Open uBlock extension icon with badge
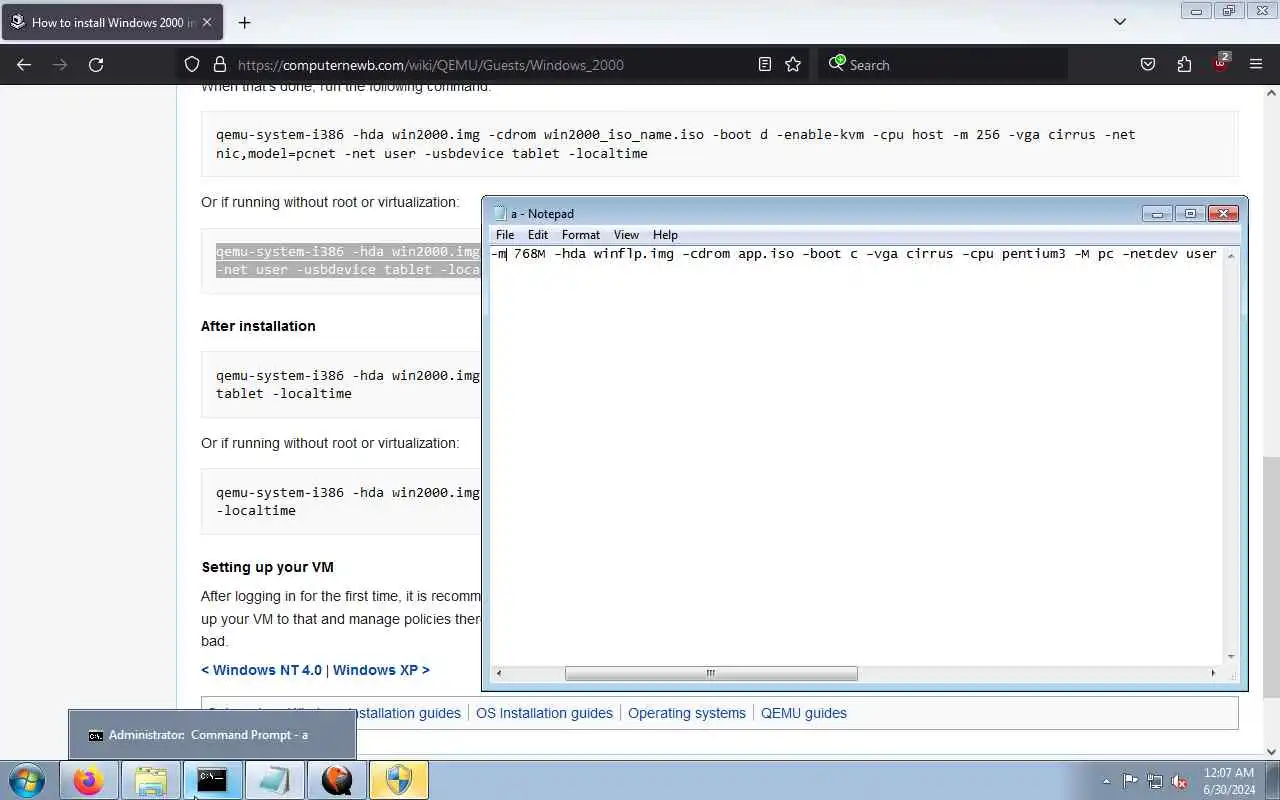Screen dimensions: 1280x800 click(1220, 64)
